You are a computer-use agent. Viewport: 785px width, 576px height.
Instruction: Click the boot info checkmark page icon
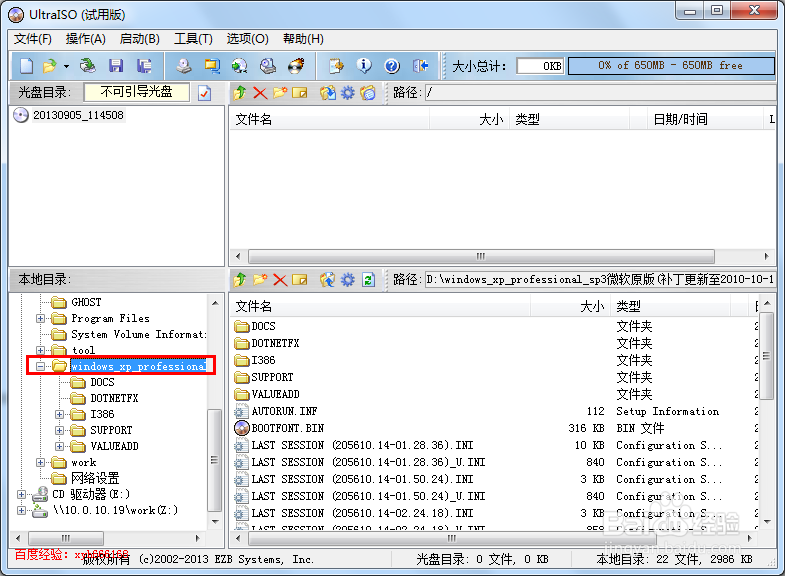pos(204,93)
